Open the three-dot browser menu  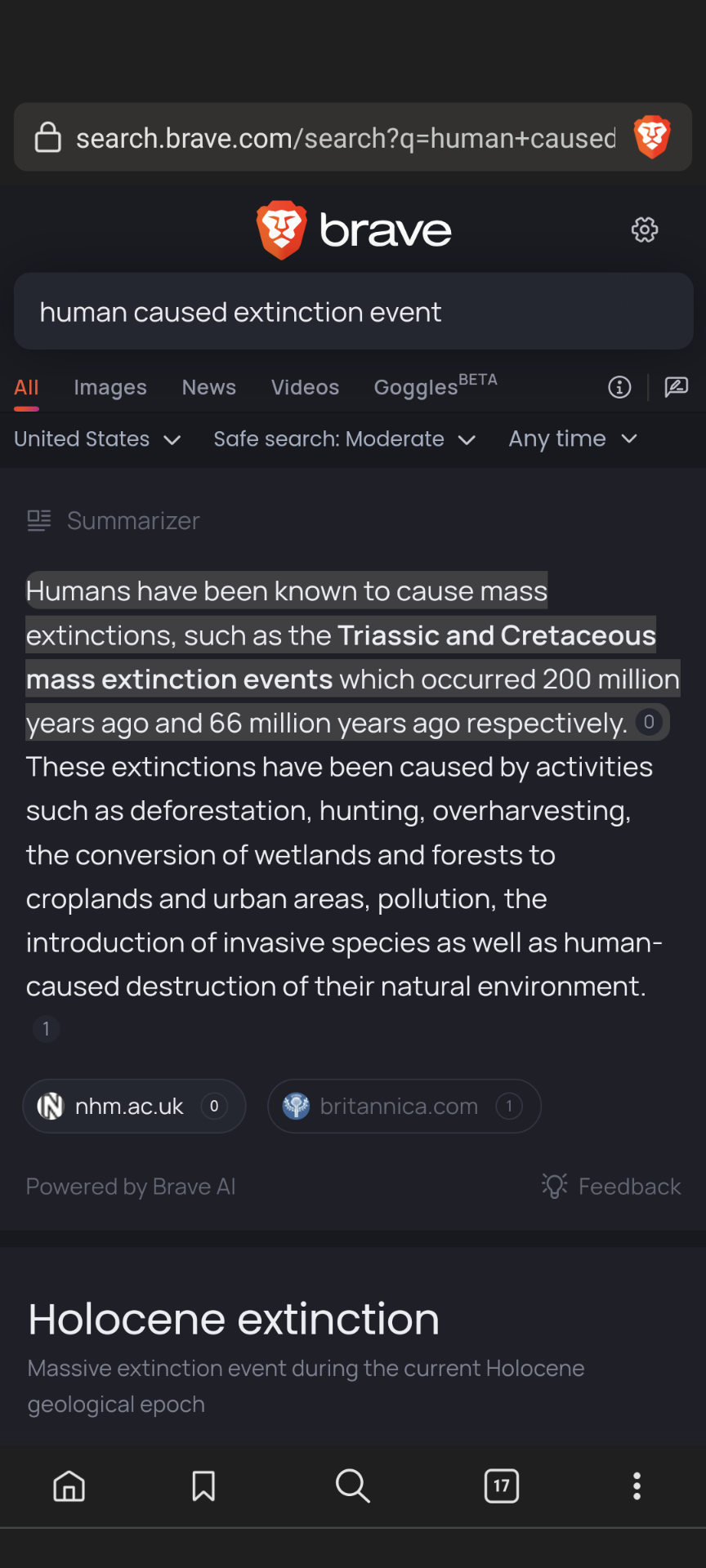point(637,1486)
